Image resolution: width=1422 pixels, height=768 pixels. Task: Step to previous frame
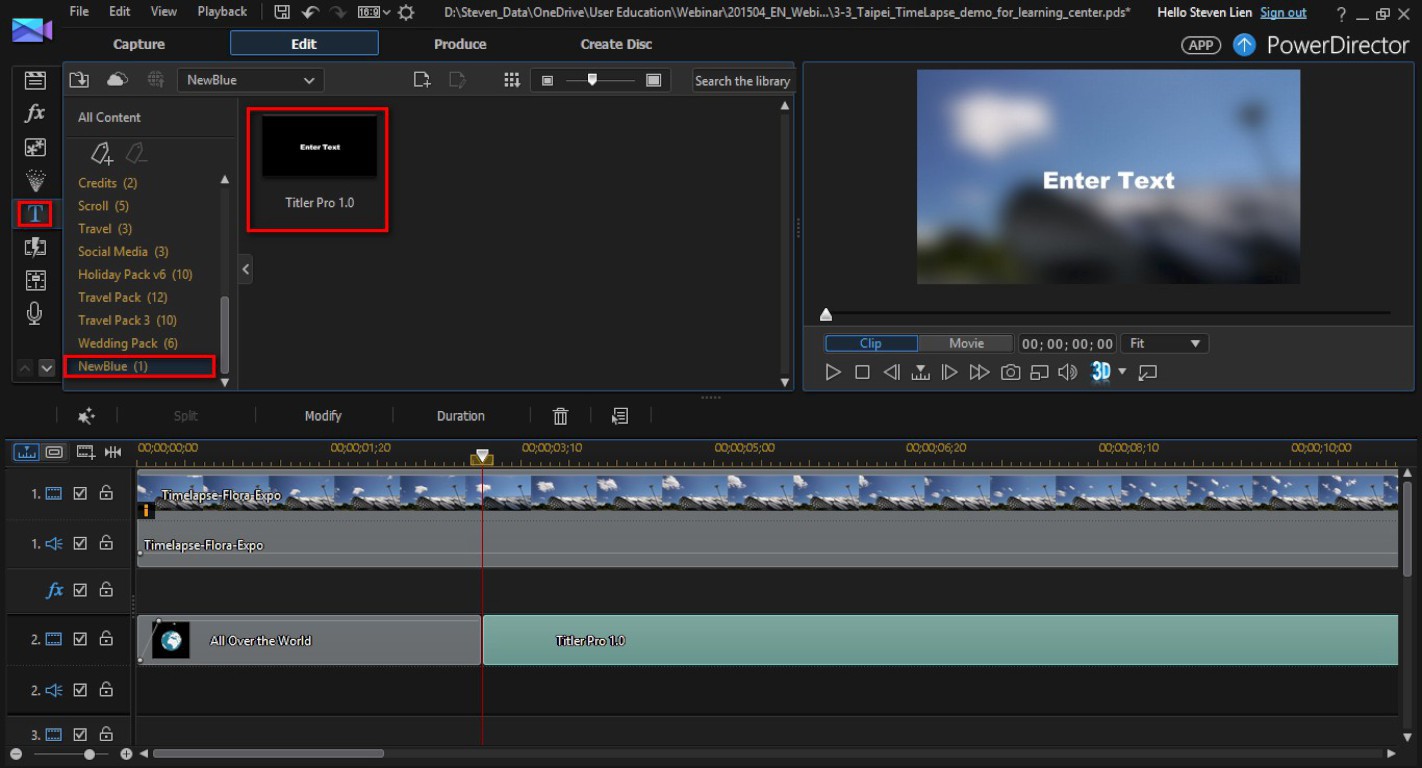tap(891, 372)
